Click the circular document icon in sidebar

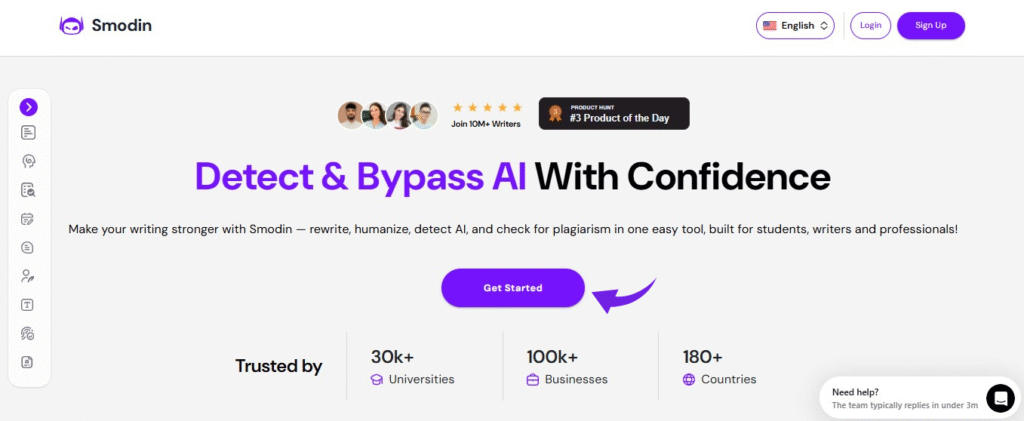[x=28, y=247]
